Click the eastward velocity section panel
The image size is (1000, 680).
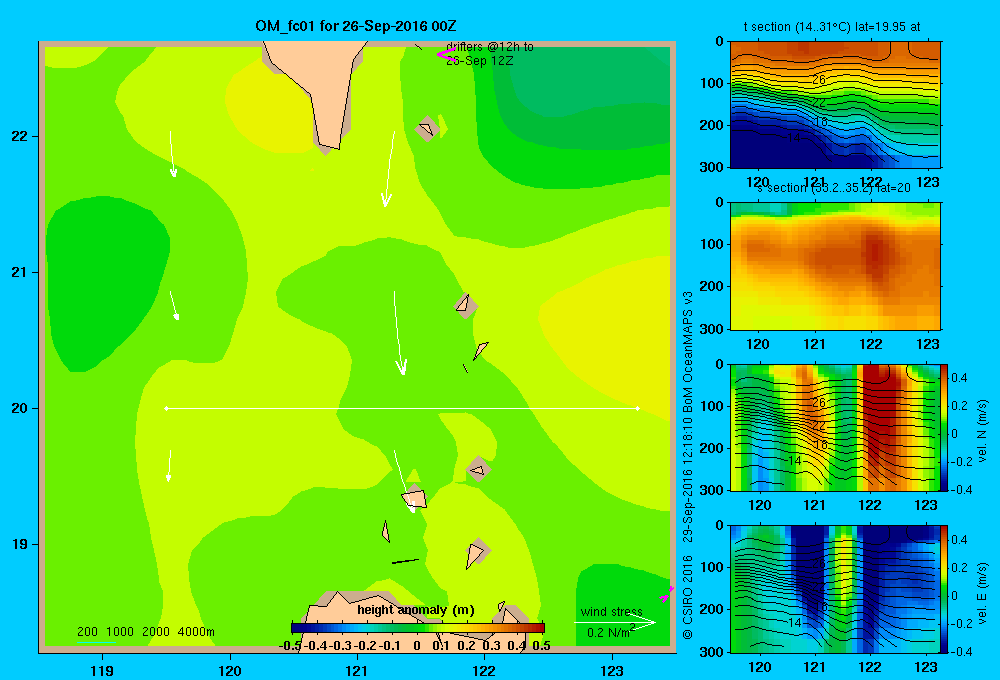pyautogui.click(x=835, y=589)
